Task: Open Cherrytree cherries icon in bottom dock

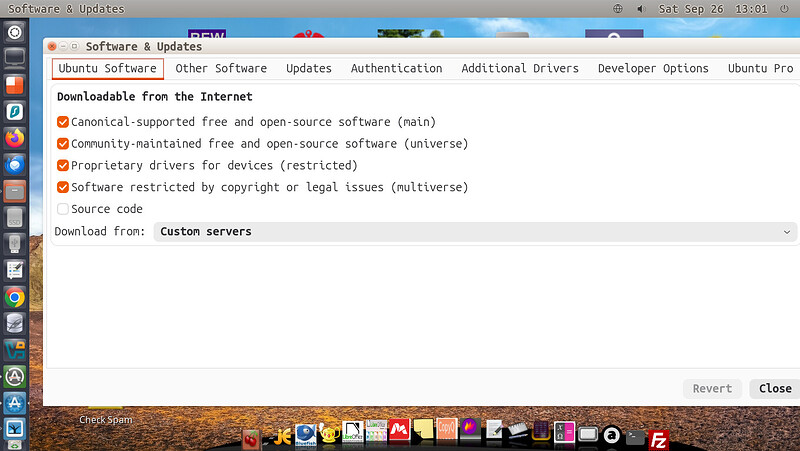Action: pos(251,439)
